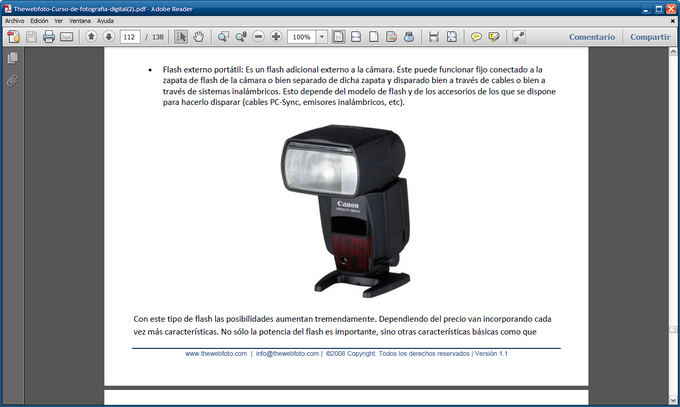Image resolution: width=680 pixels, height=407 pixels.
Task: Follow the www.thewebfoto.com footer link
Action: [216, 354]
